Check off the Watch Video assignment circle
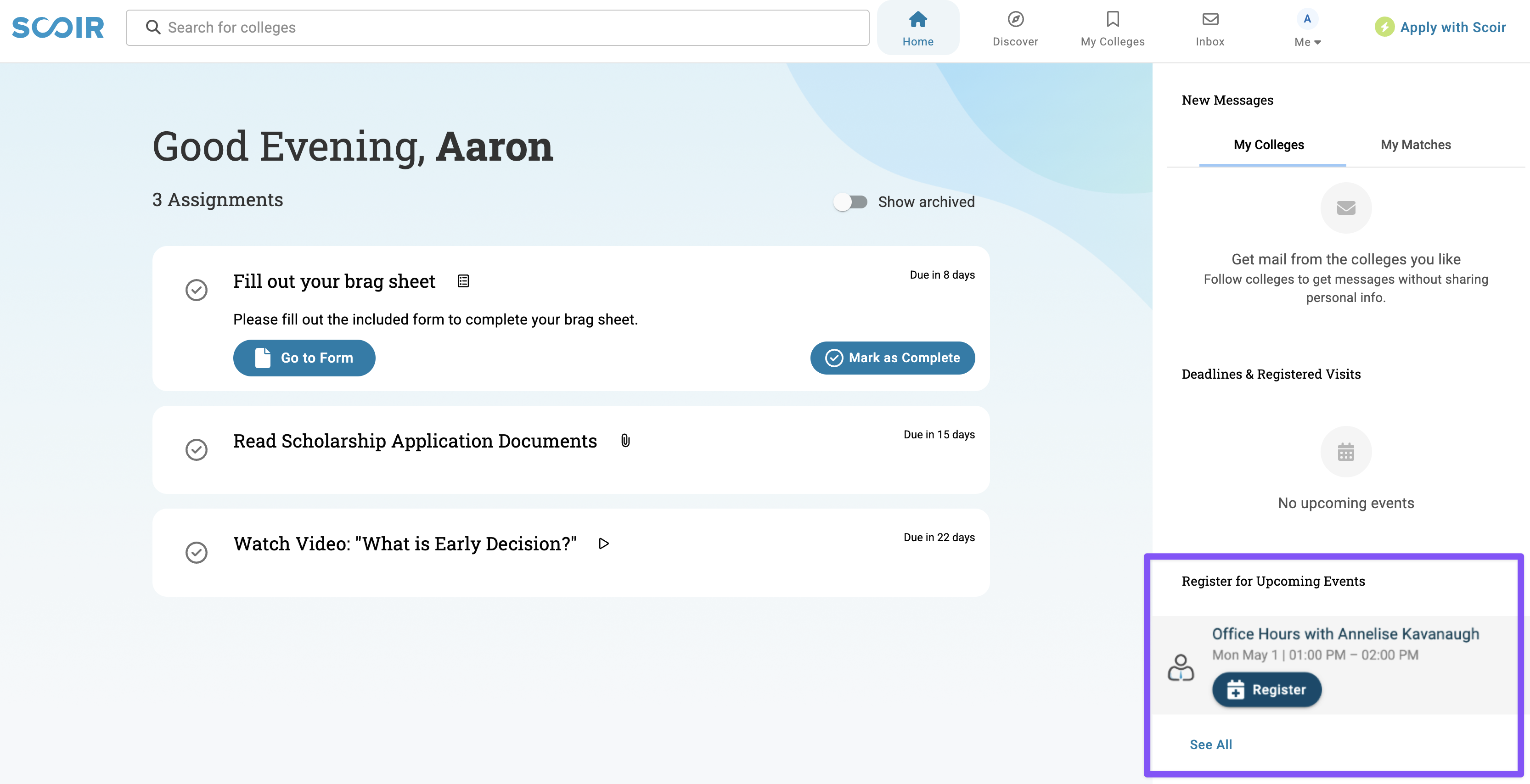This screenshot has width=1530, height=784. (x=196, y=552)
